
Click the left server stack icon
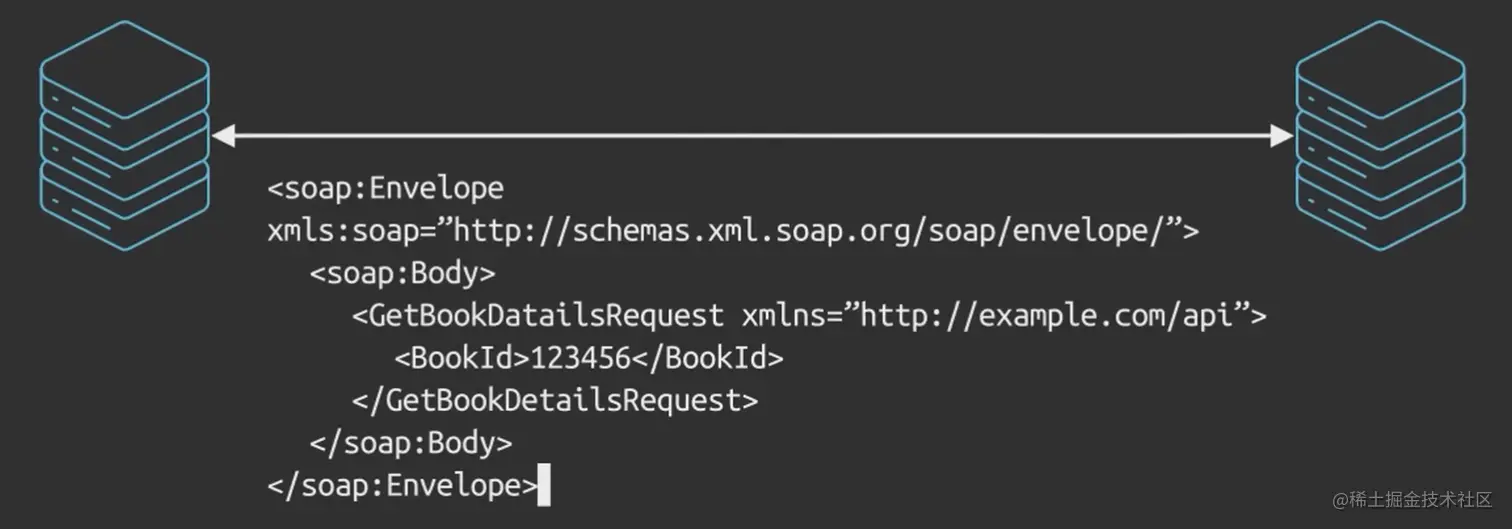tap(125, 134)
